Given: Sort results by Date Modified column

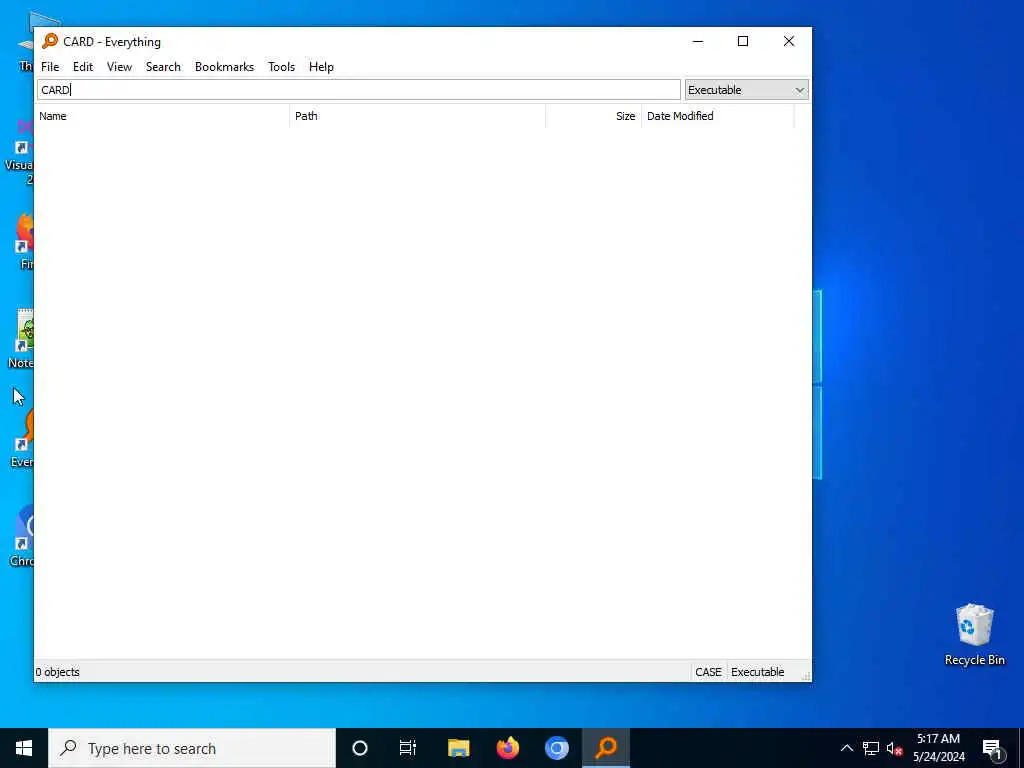Looking at the screenshot, I should coord(718,116).
